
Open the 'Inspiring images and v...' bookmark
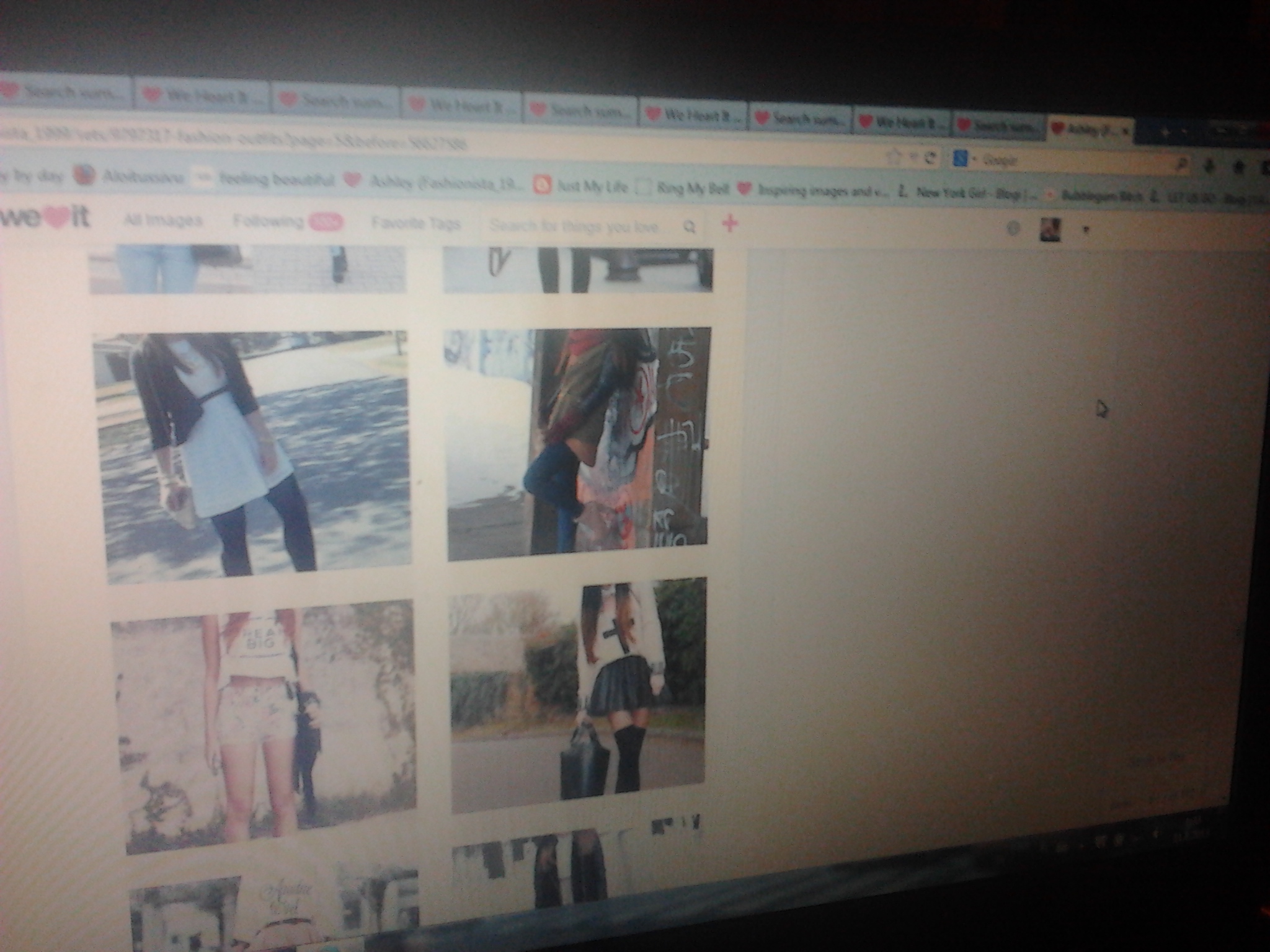tap(814, 190)
